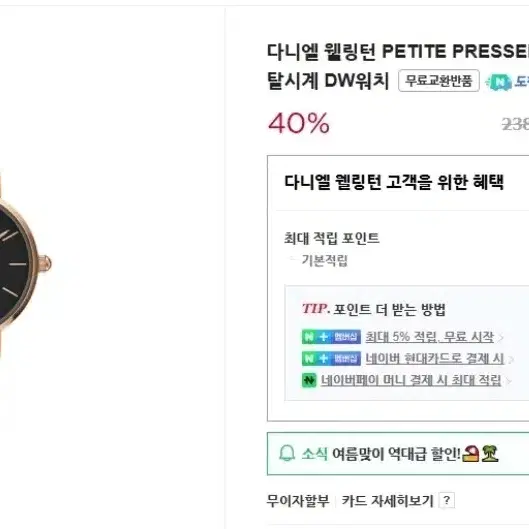Click the second N+ 멤버십 badge icon
529x529 pixels.
[x=331, y=358]
